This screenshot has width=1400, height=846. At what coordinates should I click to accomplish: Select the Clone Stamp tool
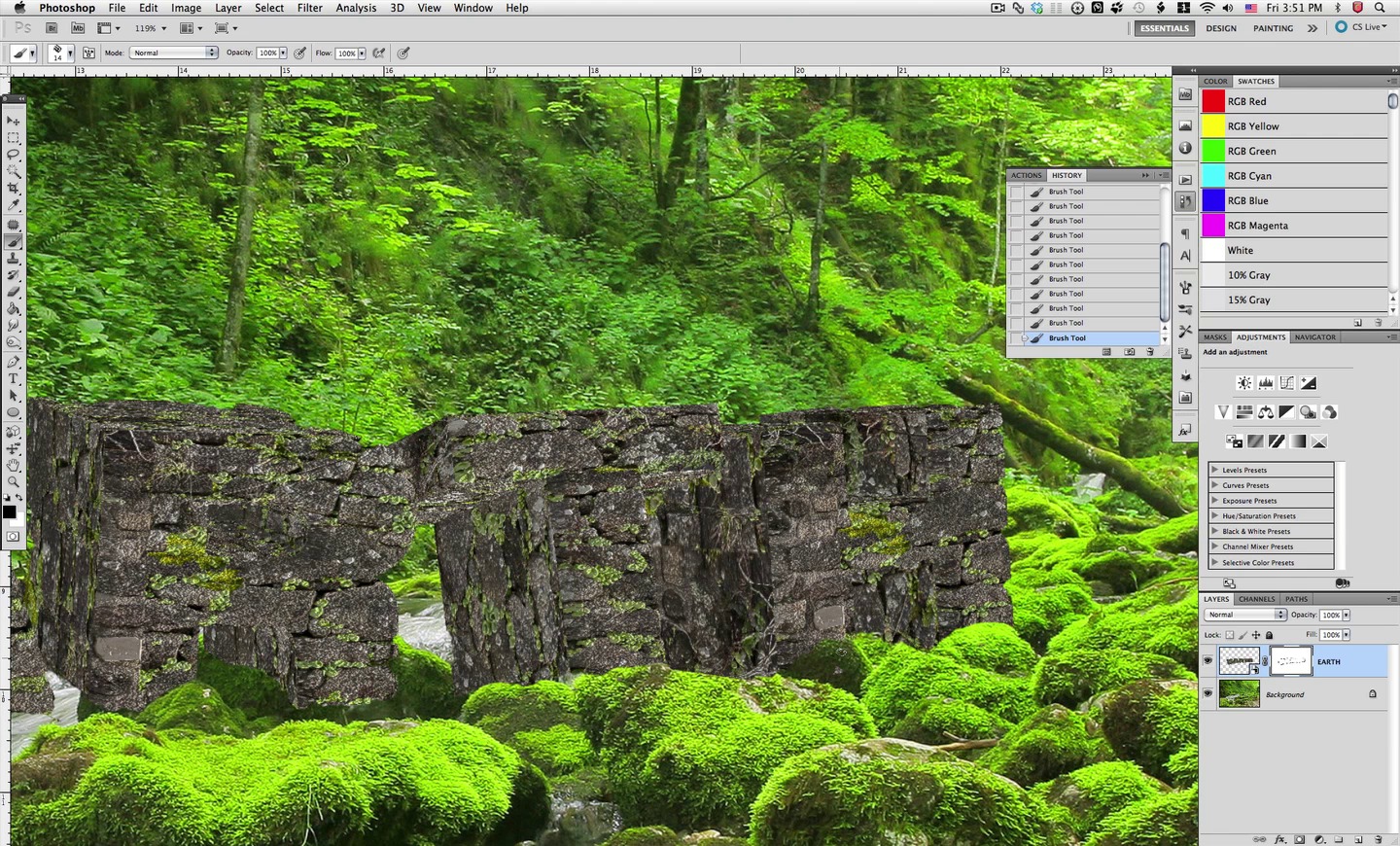pyautogui.click(x=14, y=259)
